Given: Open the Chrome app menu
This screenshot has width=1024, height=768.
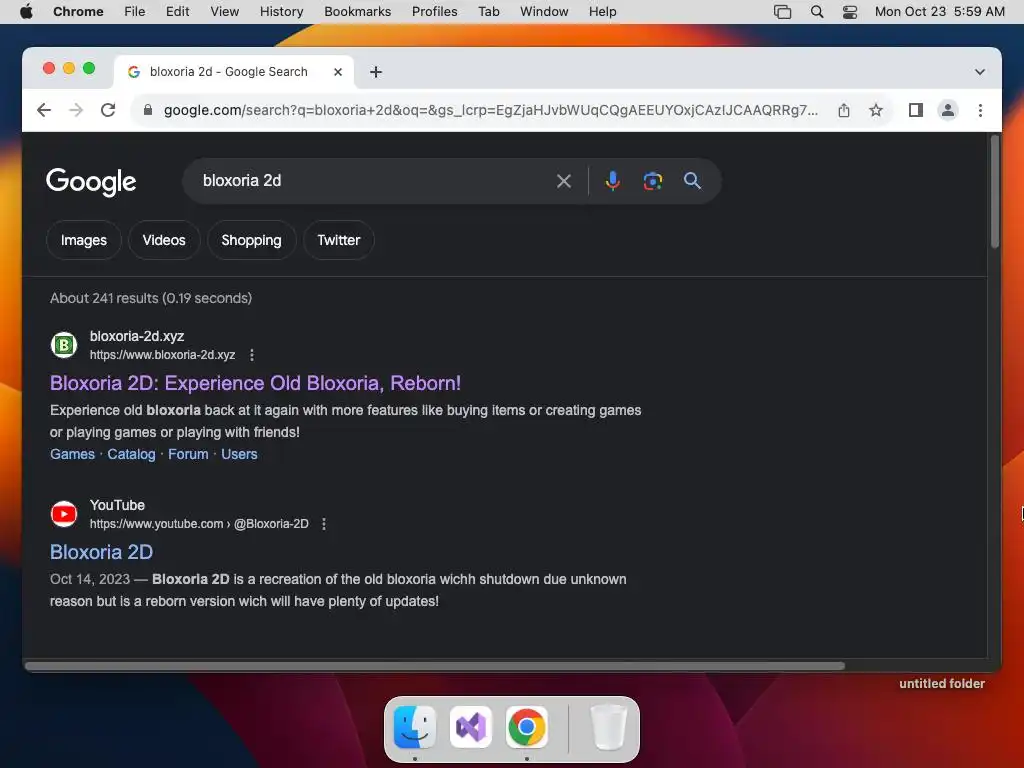Looking at the screenshot, I should 78,12.
